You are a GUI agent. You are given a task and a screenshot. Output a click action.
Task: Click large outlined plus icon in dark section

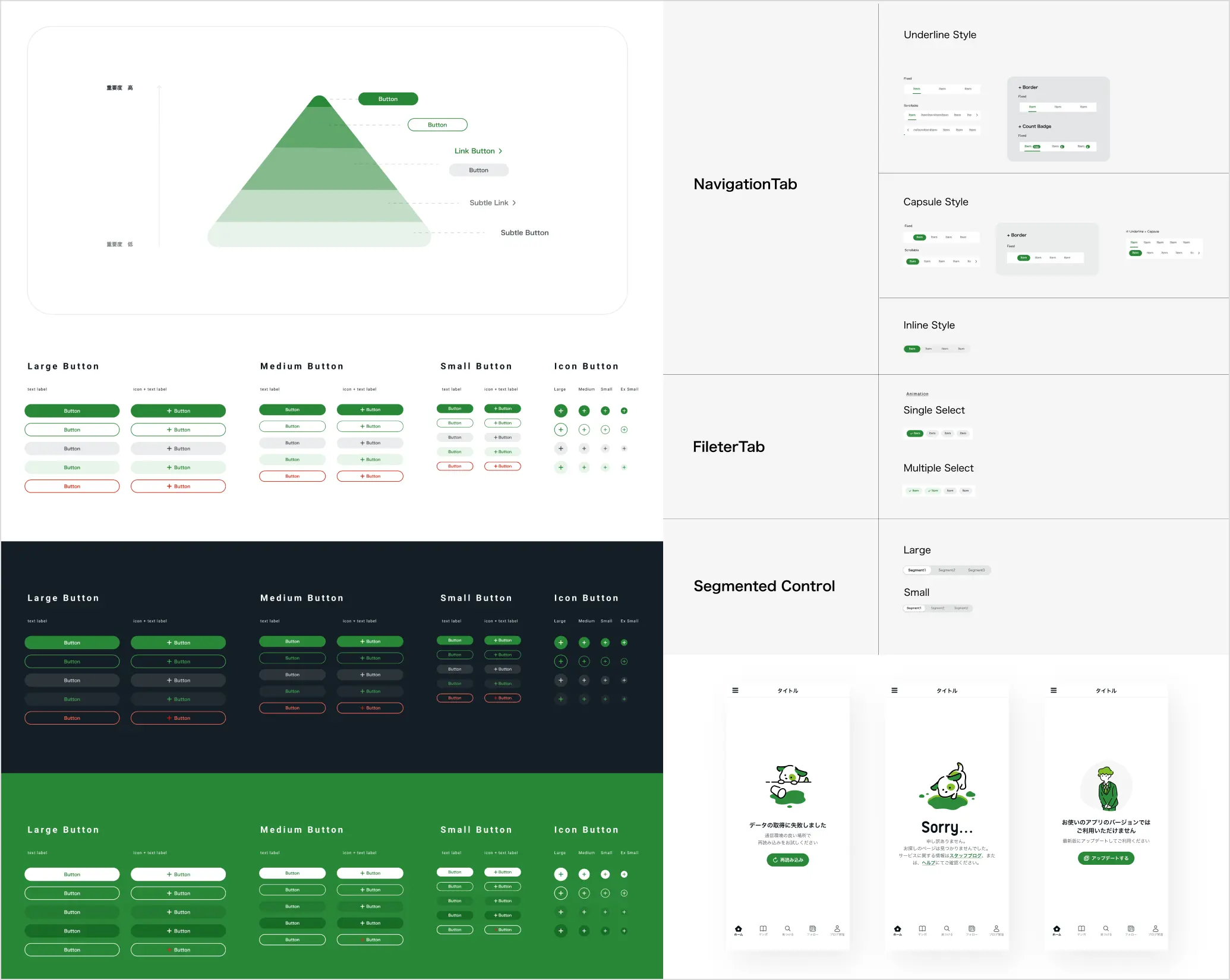(x=560, y=661)
